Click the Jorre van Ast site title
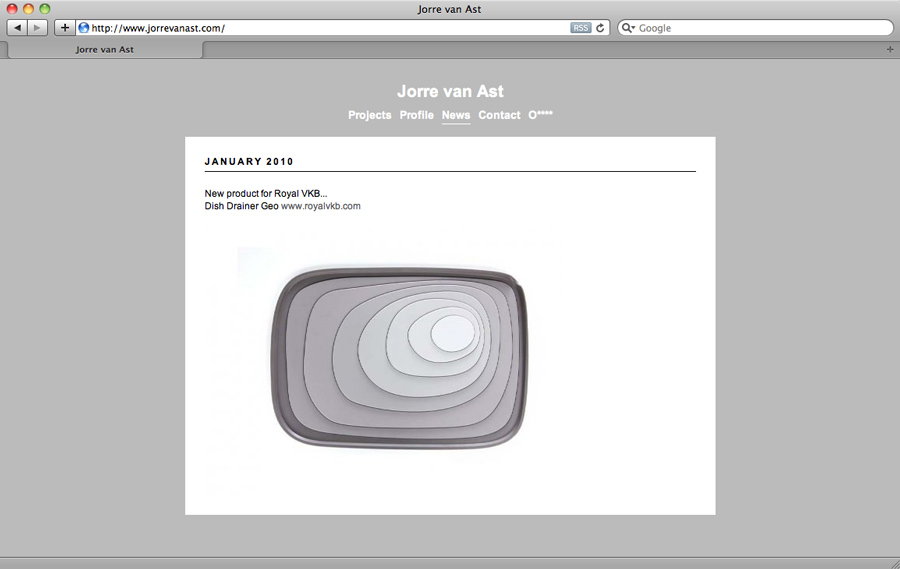This screenshot has height=569, width=900. click(450, 91)
